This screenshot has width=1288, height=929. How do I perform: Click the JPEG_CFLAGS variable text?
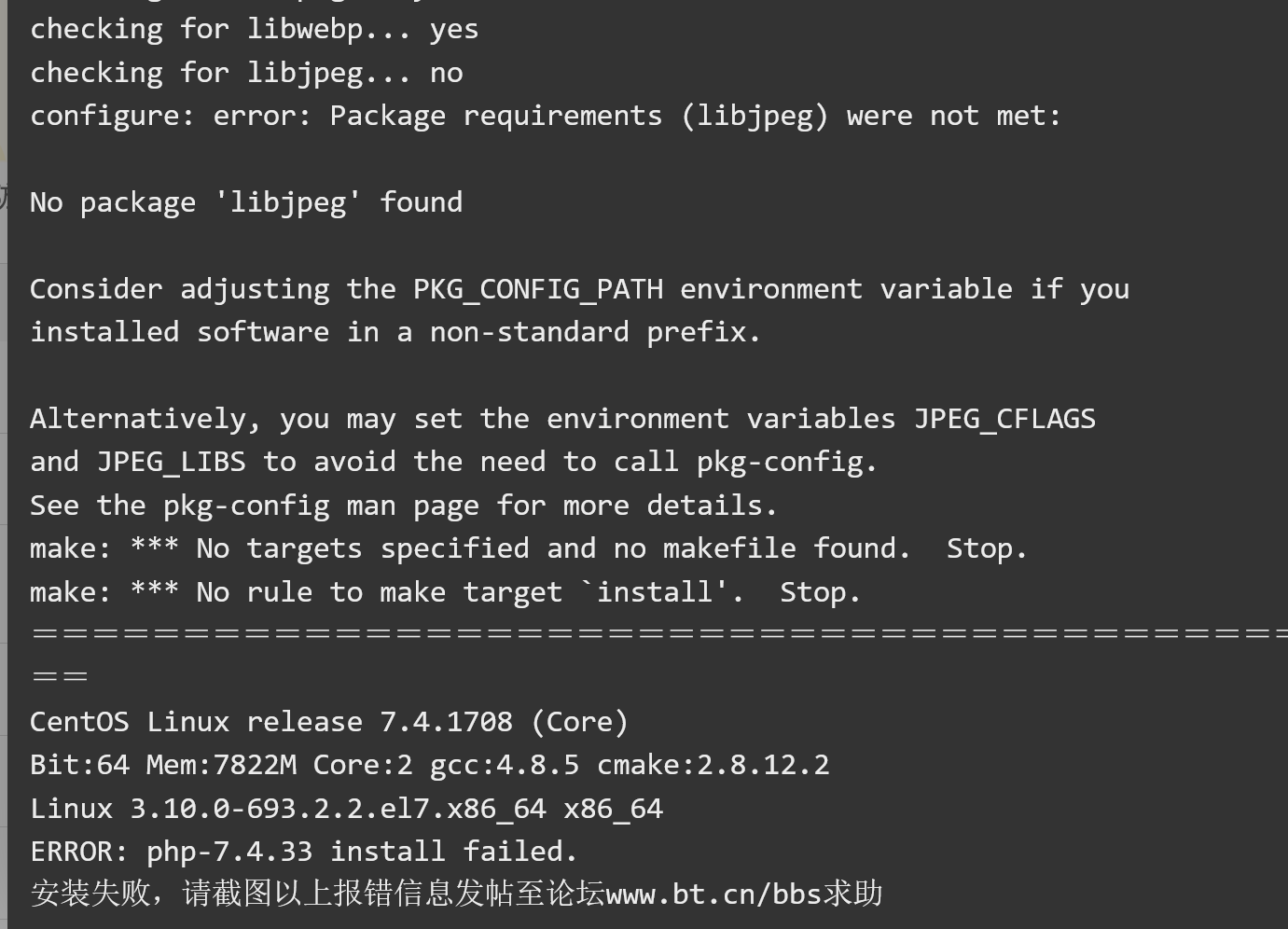coord(1004,419)
